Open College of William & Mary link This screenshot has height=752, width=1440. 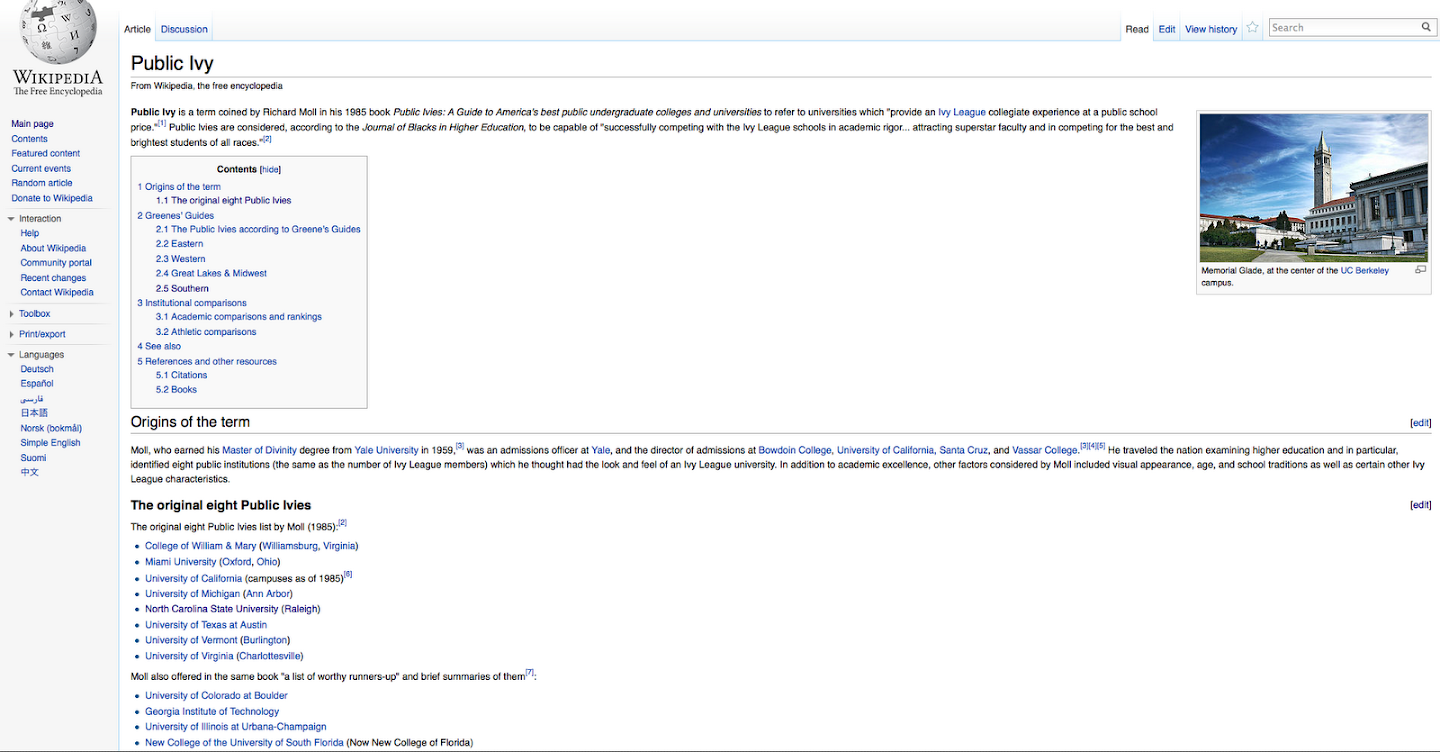(x=200, y=546)
